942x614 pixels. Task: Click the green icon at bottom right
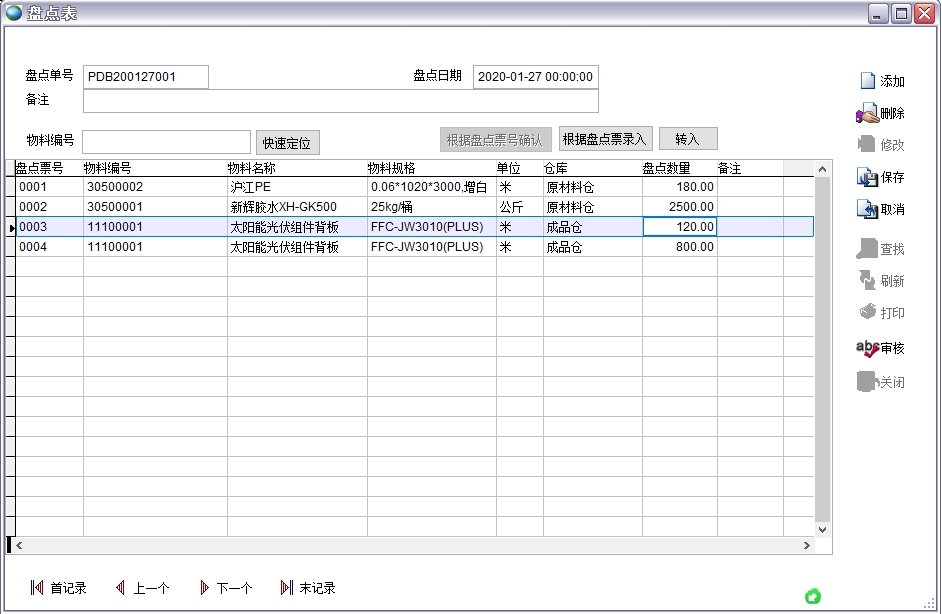click(813, 597)
